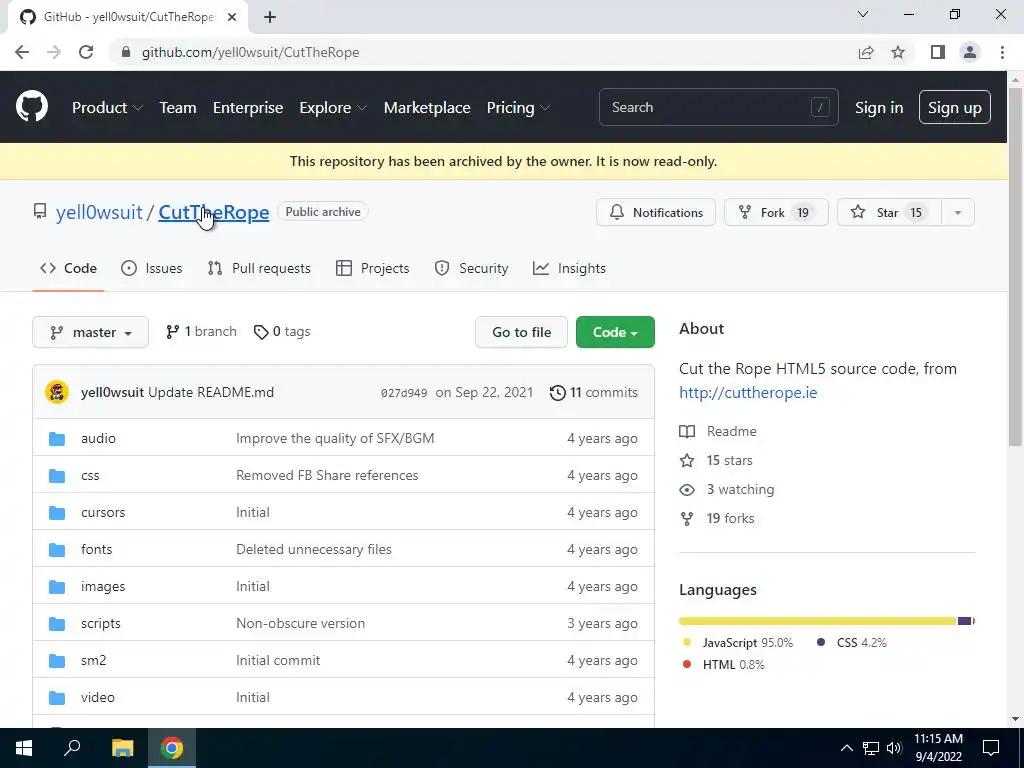Screen dimensions: 1024x768
Task: Click the Sign up button
Action: [x=955, y=108]
